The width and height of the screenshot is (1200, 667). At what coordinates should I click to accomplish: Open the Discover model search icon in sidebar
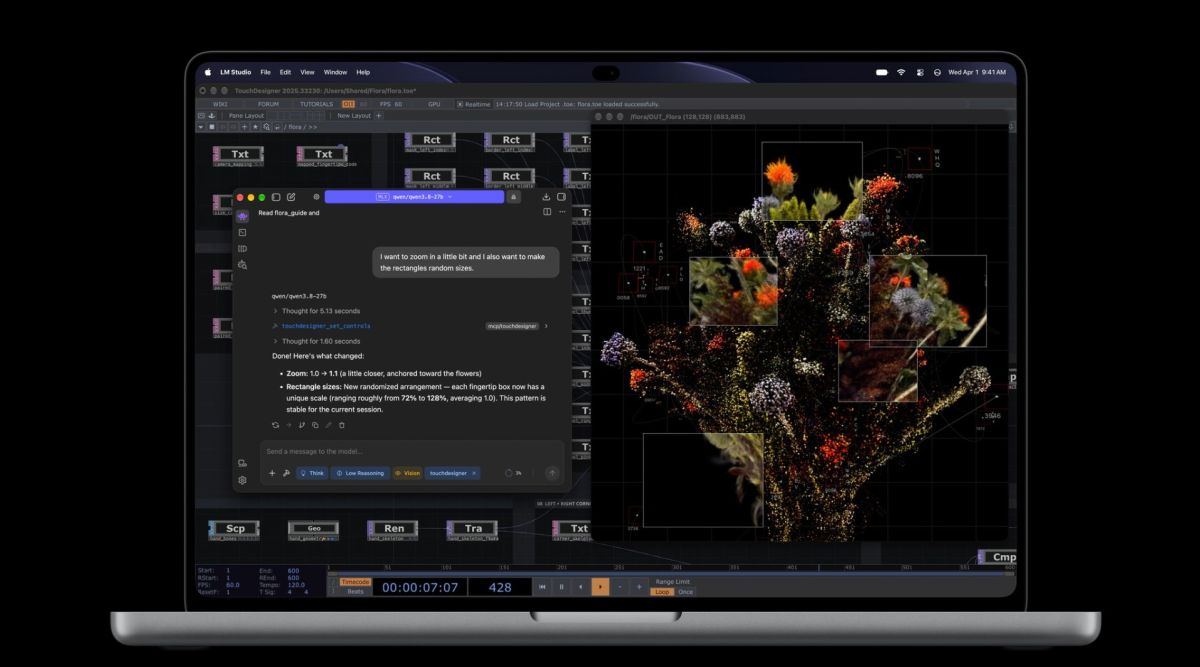242,265
